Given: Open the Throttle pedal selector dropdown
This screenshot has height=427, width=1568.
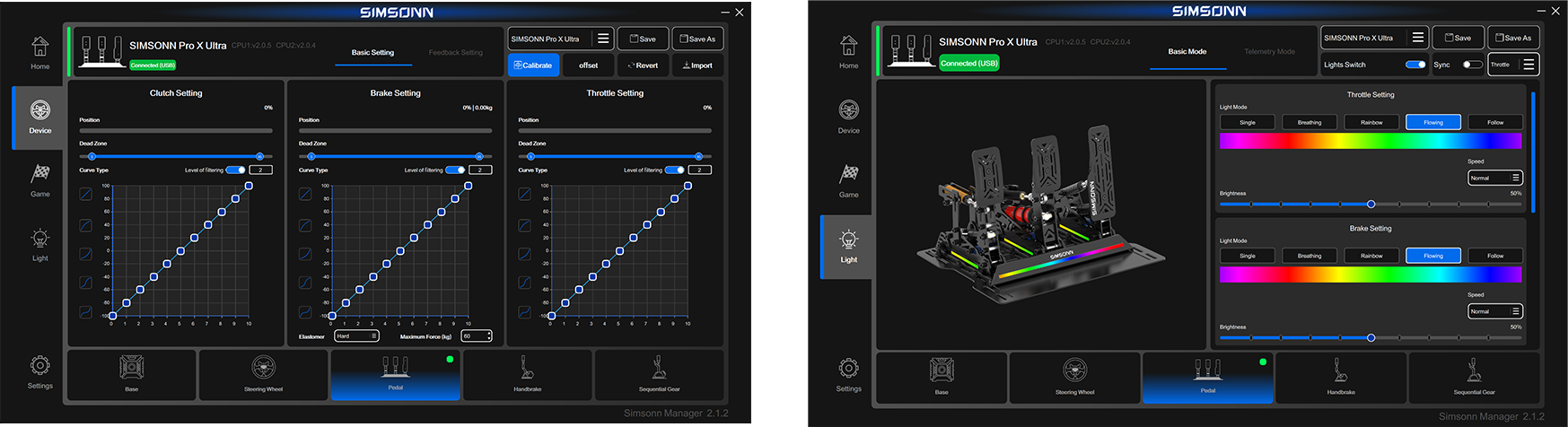Looking at the screenshot, I should click(1513, 65).
